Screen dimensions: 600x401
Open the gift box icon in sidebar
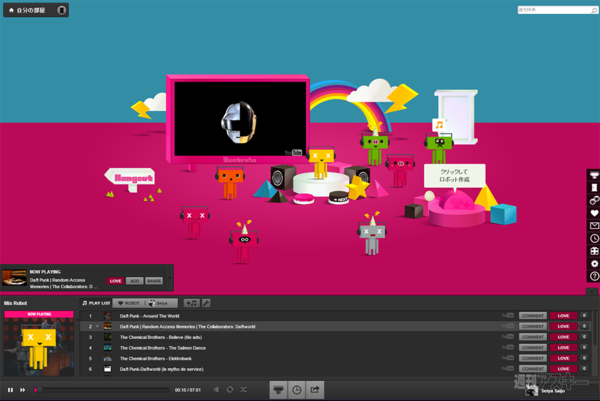(594, 251)
